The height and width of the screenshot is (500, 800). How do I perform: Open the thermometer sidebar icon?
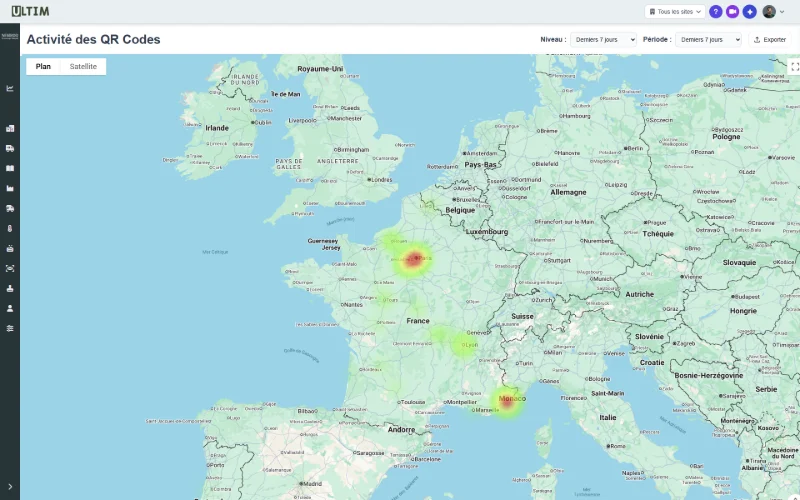click(x=10, y=229)
